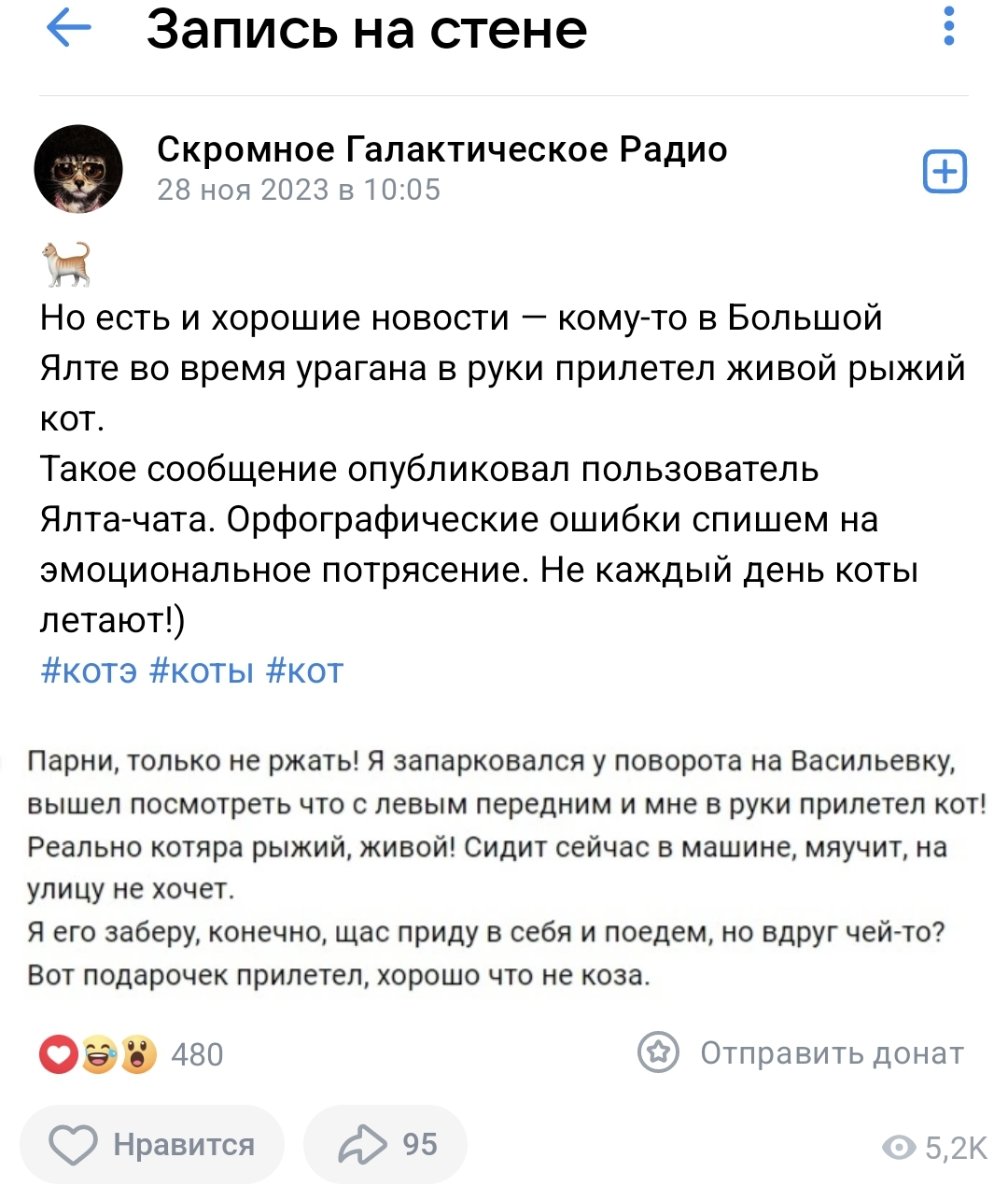This screenshot has width=1008, height=1200.
Task: Tap the community avatar with the cat
Action: [x=79, y=170]
